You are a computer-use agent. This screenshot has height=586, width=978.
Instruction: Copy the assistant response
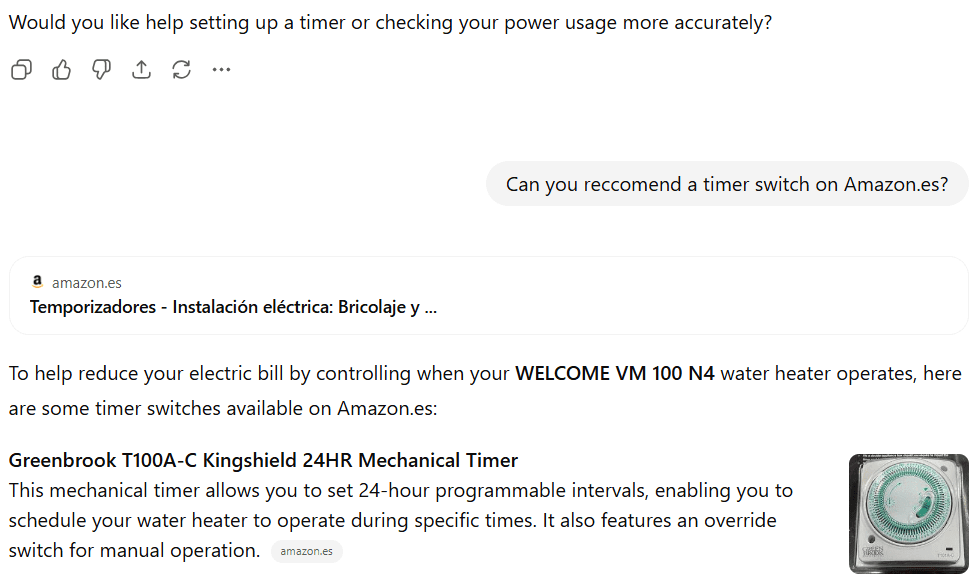(21, 69)
